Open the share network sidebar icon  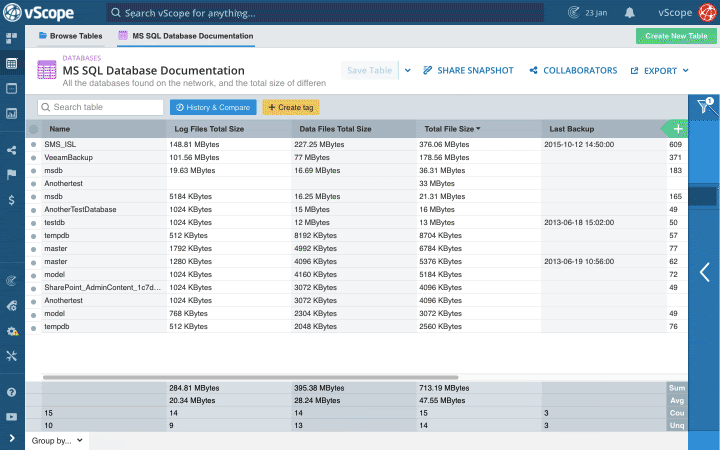(x=11, y=150)
